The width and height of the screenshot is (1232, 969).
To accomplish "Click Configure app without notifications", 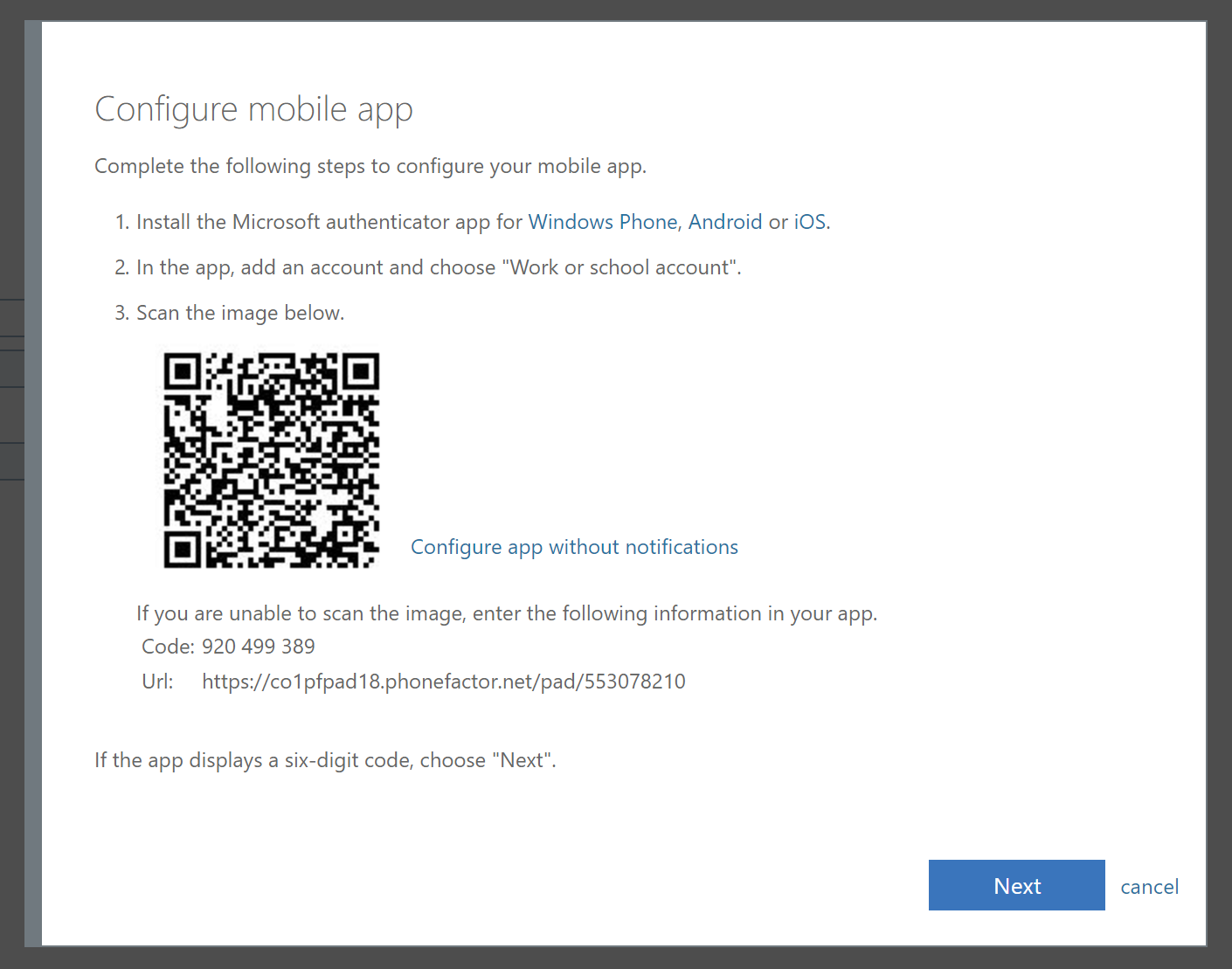I will pos(574,547).
